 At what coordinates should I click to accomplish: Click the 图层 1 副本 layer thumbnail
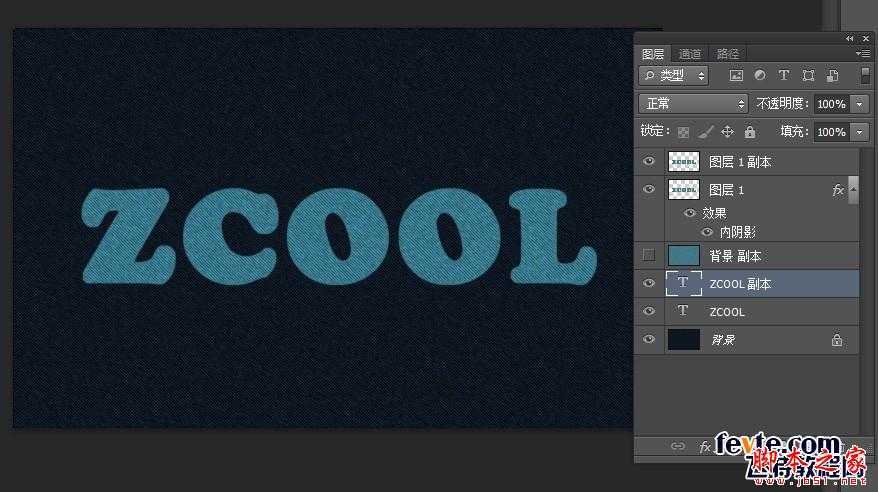[x=684, y=162]
